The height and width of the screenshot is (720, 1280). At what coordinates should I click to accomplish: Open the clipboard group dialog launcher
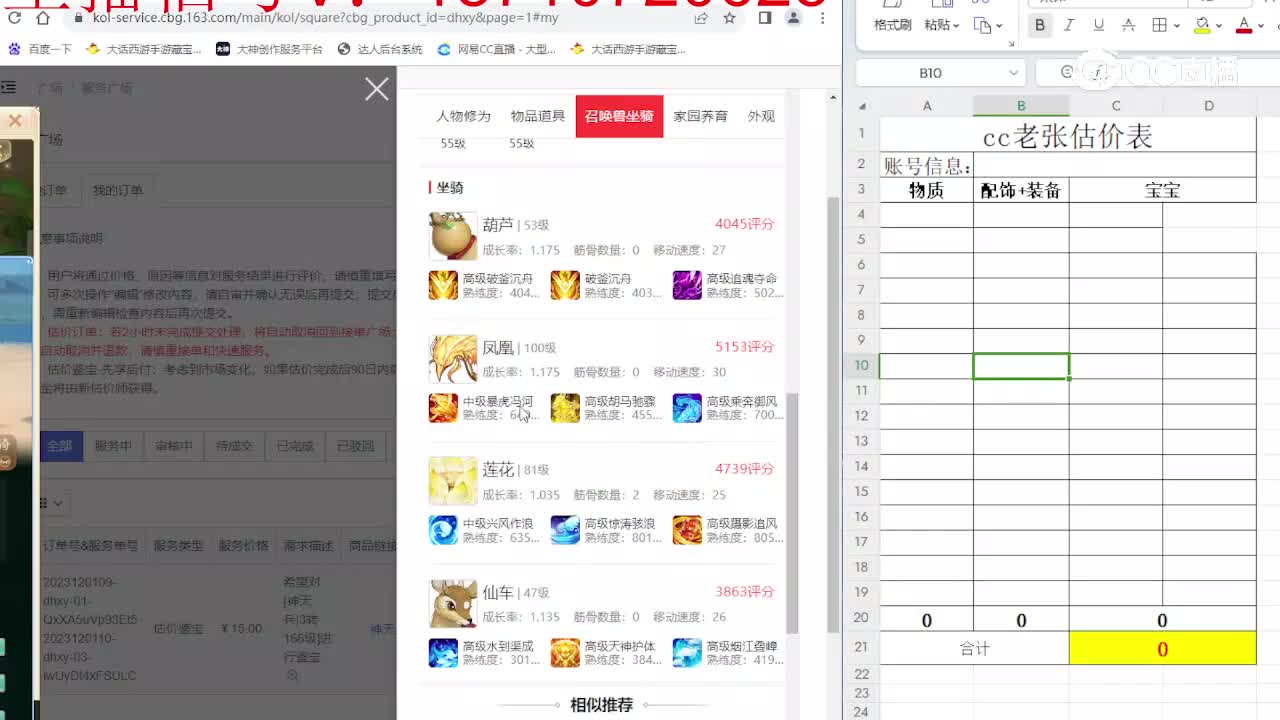click(1011, 44)
